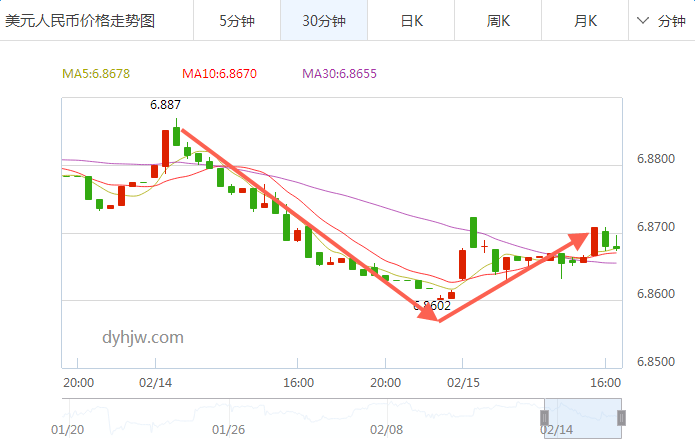The width and height of the screenshot is (695, 440).
Task: Click the right handle of range slider
Action: click(621, 418)
